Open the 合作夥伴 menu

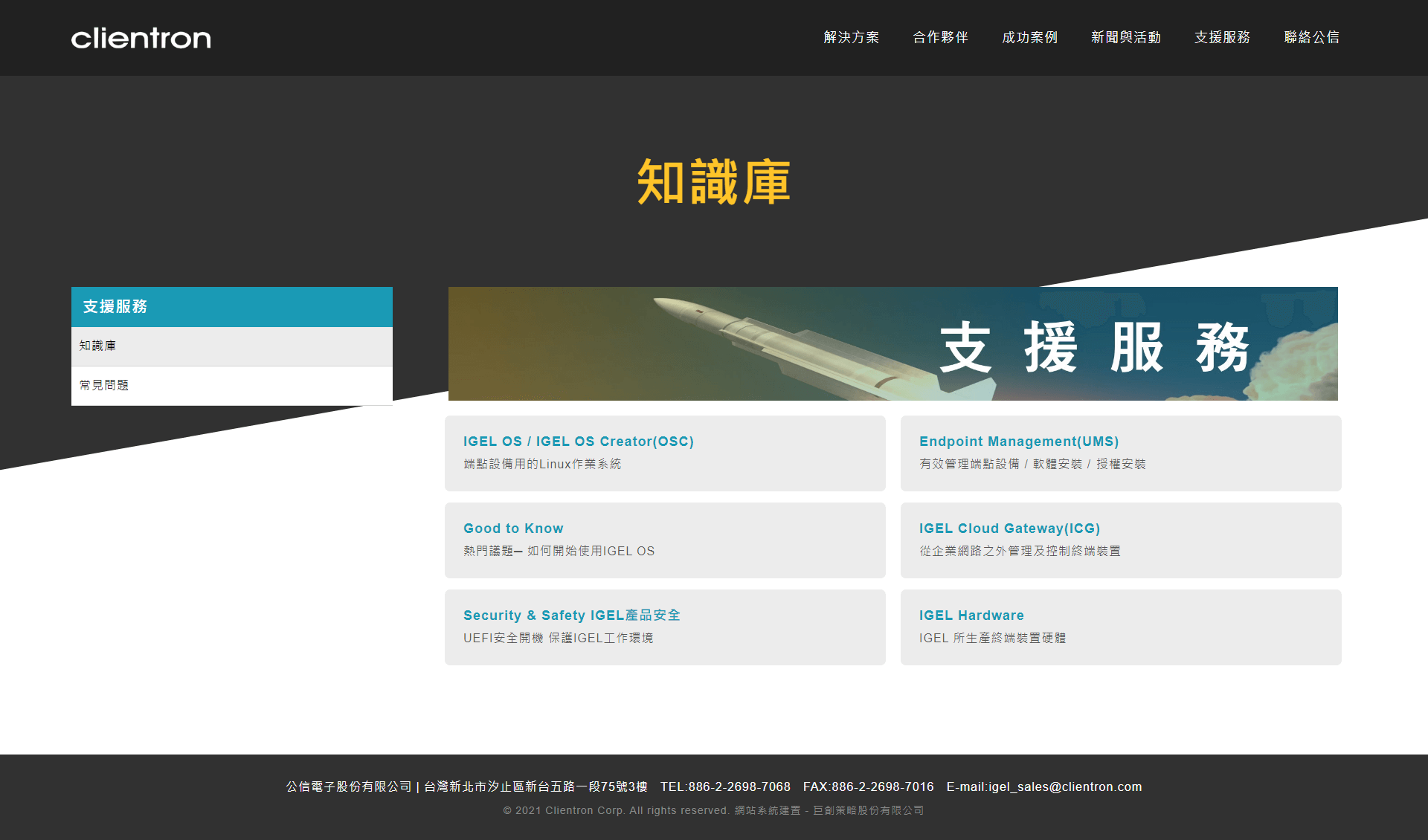[940, 37]
